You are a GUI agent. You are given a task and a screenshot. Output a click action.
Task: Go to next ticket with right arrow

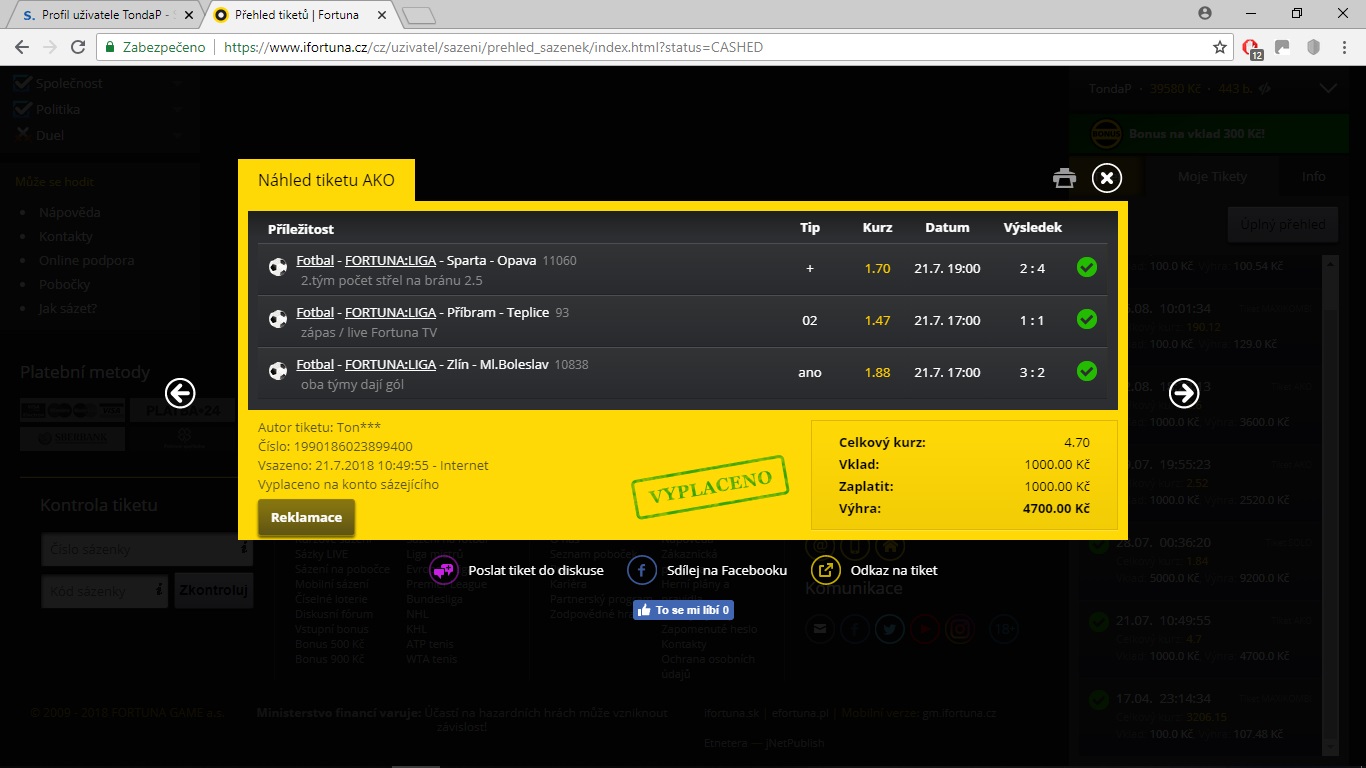pos(1184,393)
